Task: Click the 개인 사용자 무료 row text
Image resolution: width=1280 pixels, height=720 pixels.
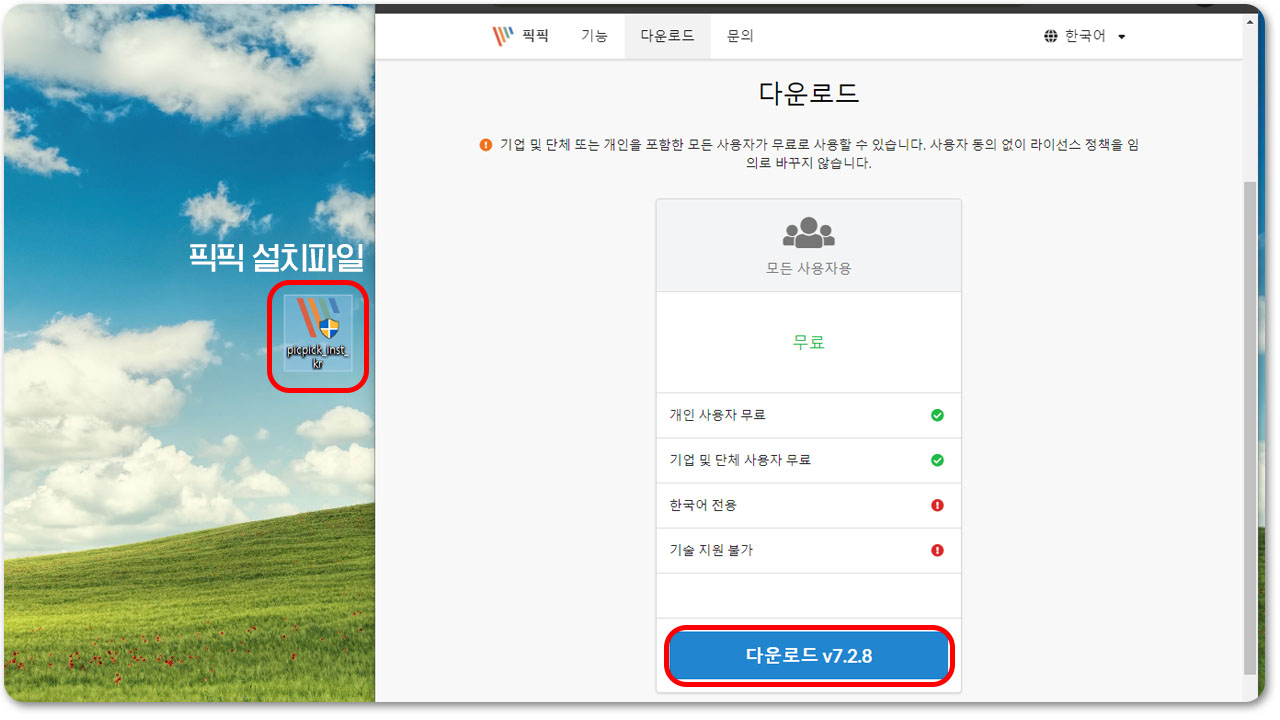Action: coord(717,415)
